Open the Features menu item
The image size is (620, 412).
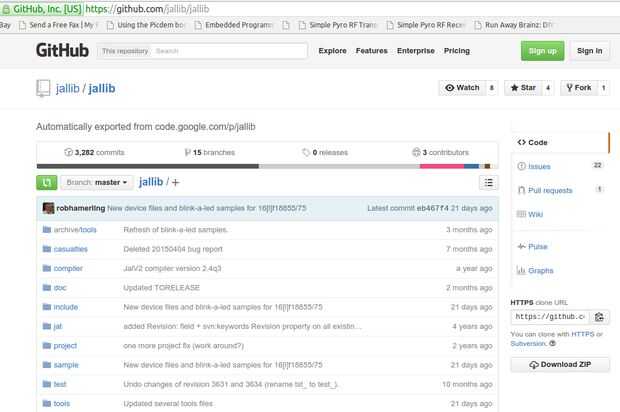coord(372,51)
